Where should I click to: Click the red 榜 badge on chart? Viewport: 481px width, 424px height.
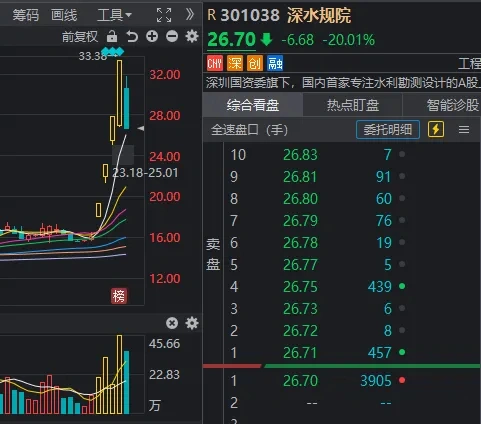click(x=119, y=296)
